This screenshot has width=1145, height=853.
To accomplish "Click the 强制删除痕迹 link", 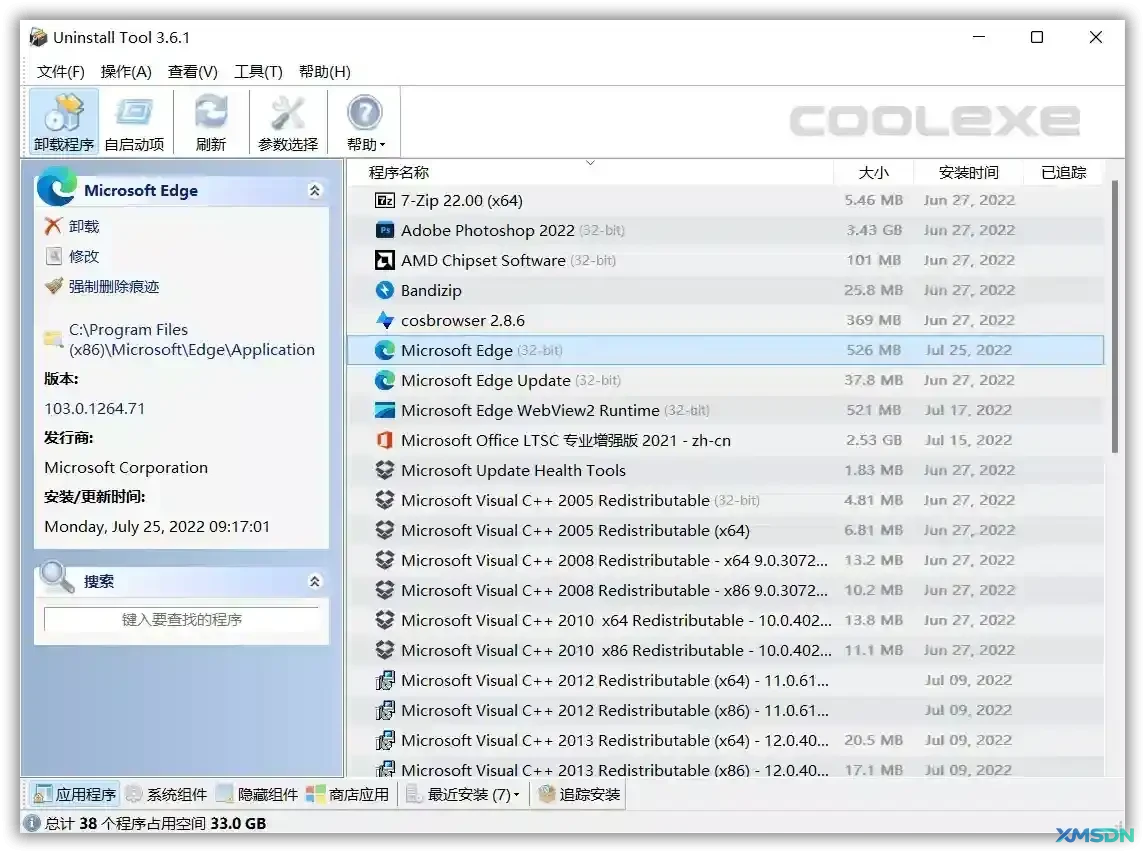I will click(x=114, y=286).
